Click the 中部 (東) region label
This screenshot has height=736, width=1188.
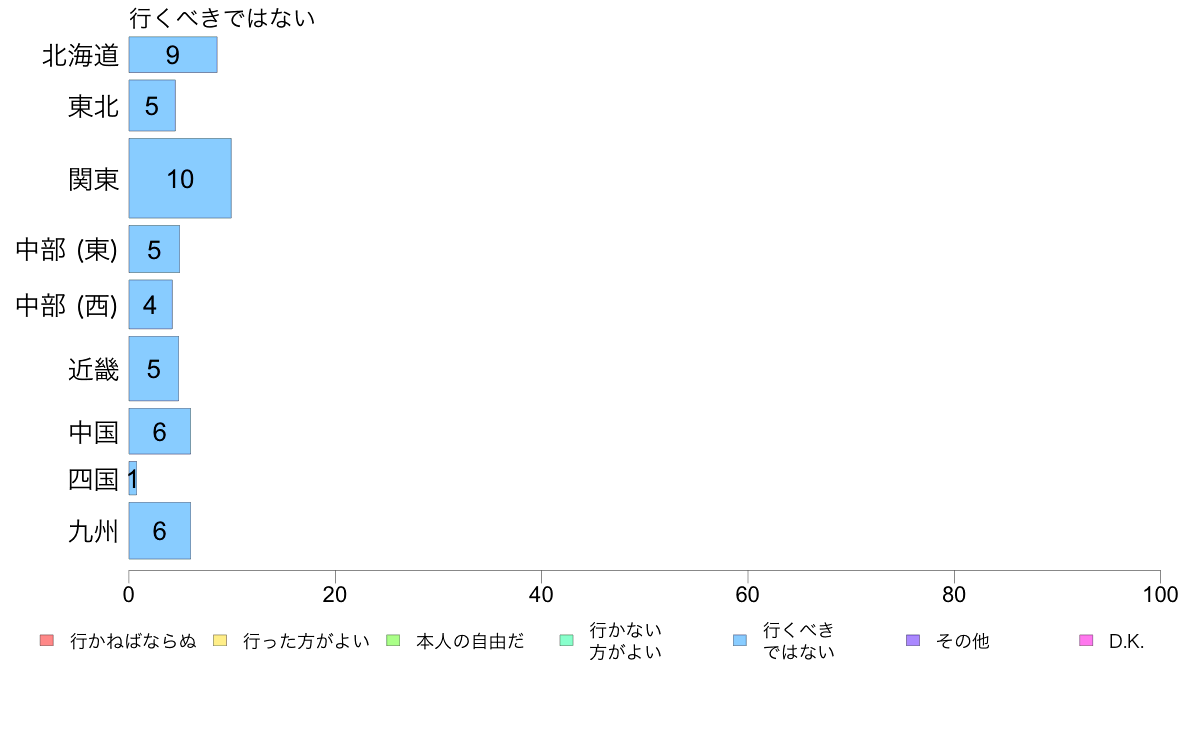click(67, 249)
